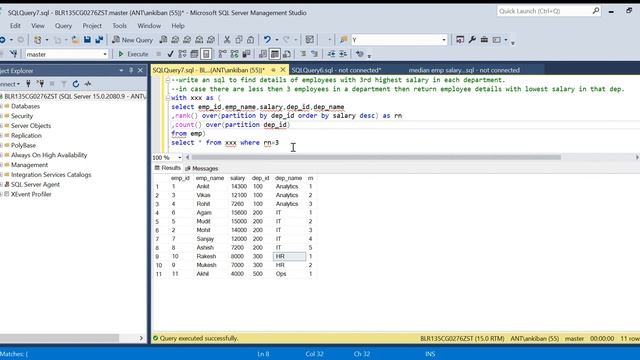Click the Change Connection icon beside database dropdown
The height and width of the screenshot is (360, 640).
click(13, 54)
